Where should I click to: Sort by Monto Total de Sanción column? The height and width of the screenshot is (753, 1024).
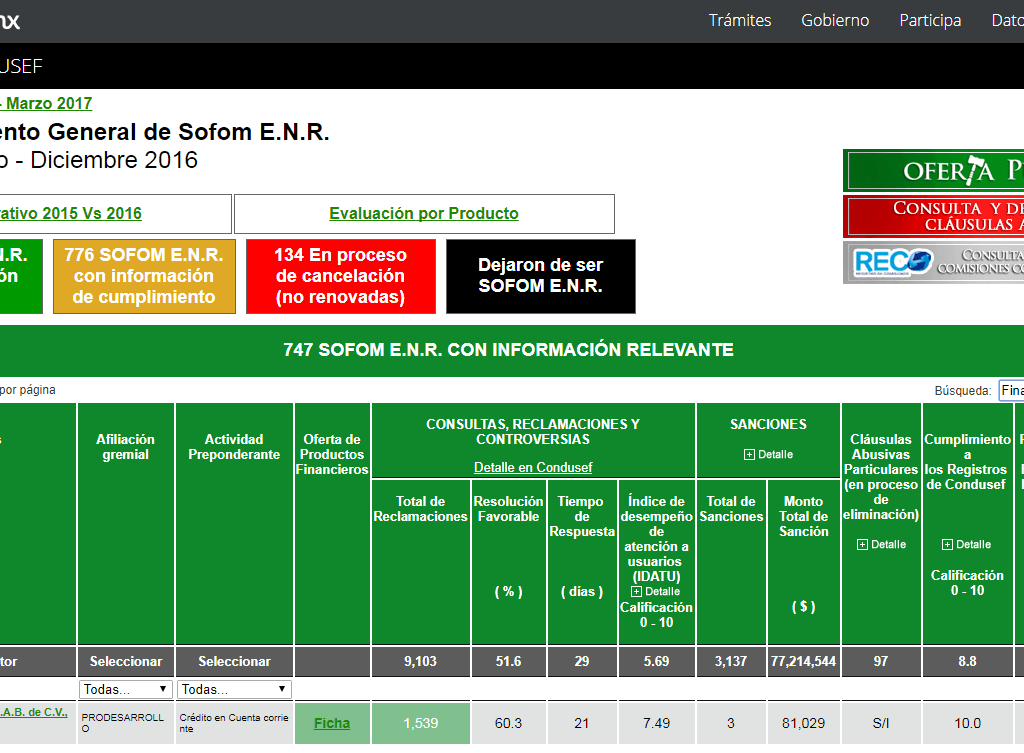pyautogui.click(x=803, y=562)
